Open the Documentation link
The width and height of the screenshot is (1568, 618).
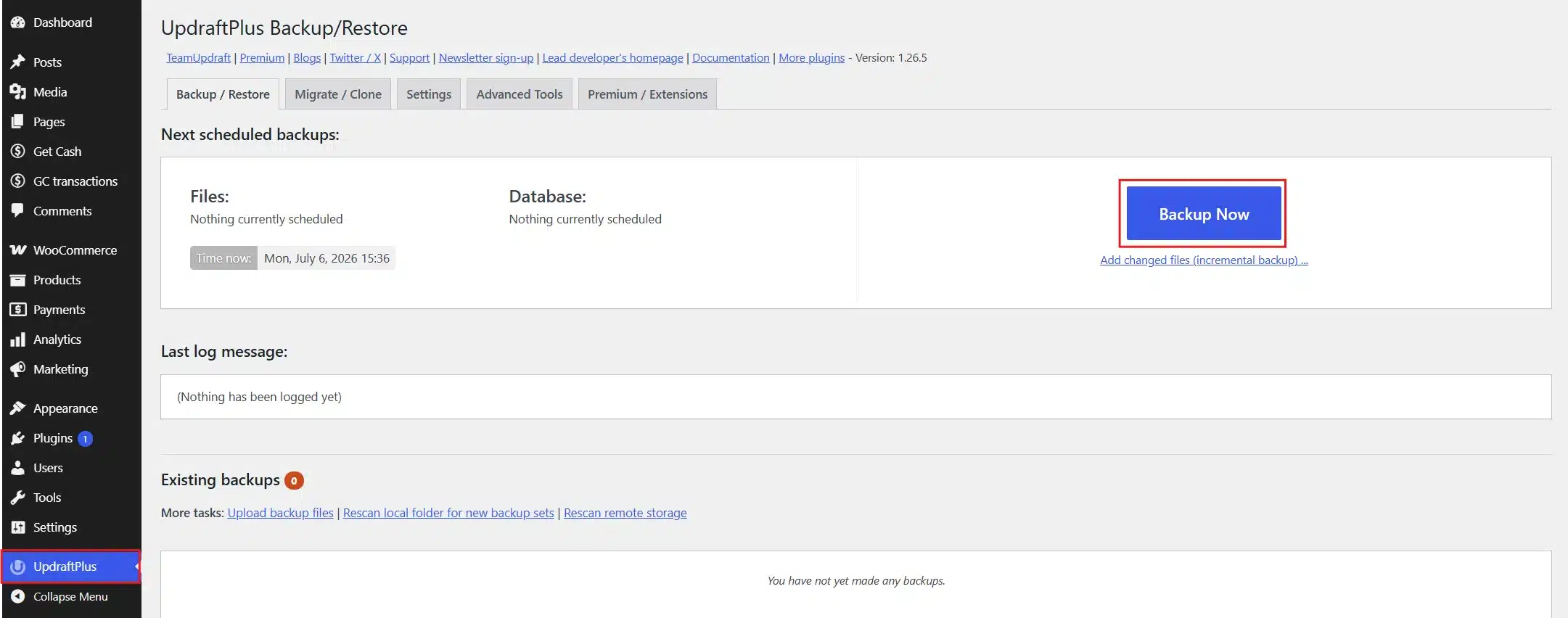(x=731, y=58)
